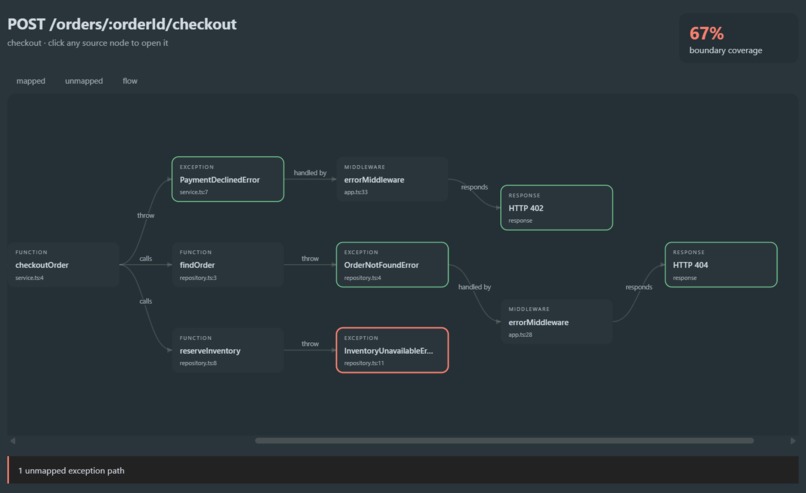Open the unmapped InventoryUnavailableEr... exception node
This screenshot has width=806, height=493.
[x=392, y=350]
